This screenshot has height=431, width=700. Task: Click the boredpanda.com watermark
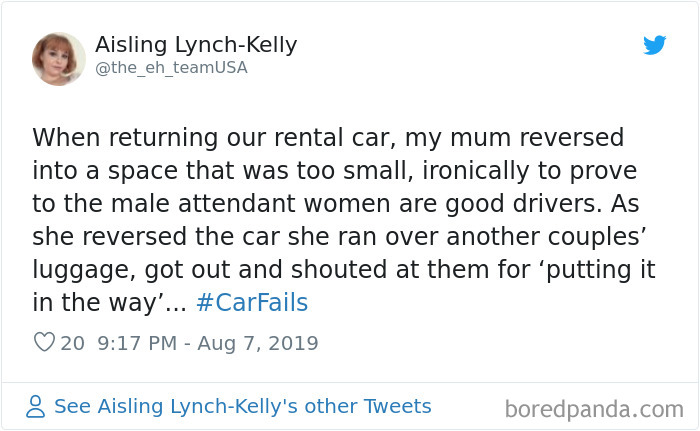click(594, 408)
